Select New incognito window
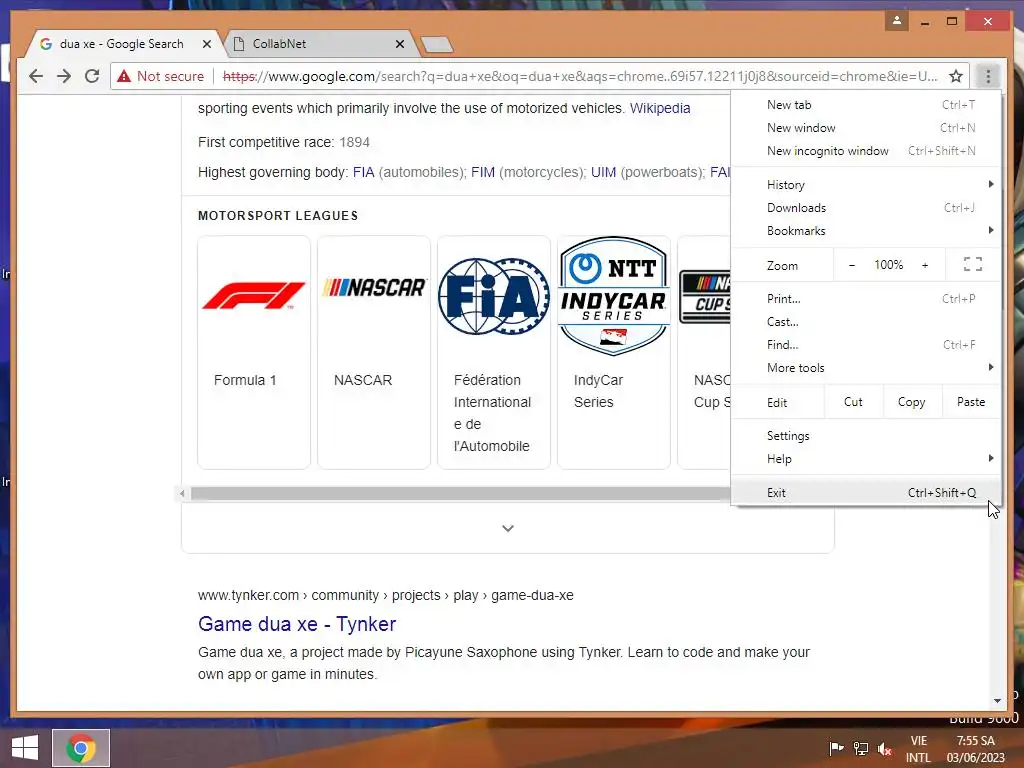Image resolution: width=1024 pixels, height=768 pixels. (866, 151)
